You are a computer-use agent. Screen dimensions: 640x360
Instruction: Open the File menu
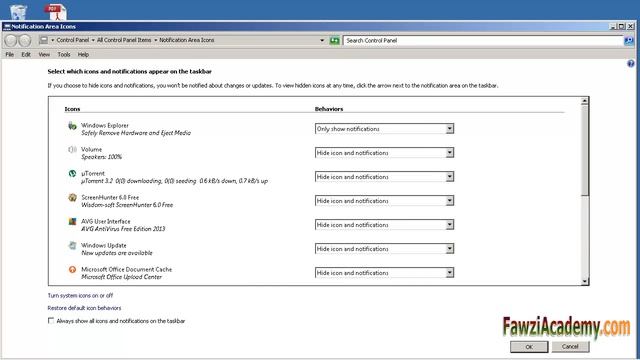(10, 54)
